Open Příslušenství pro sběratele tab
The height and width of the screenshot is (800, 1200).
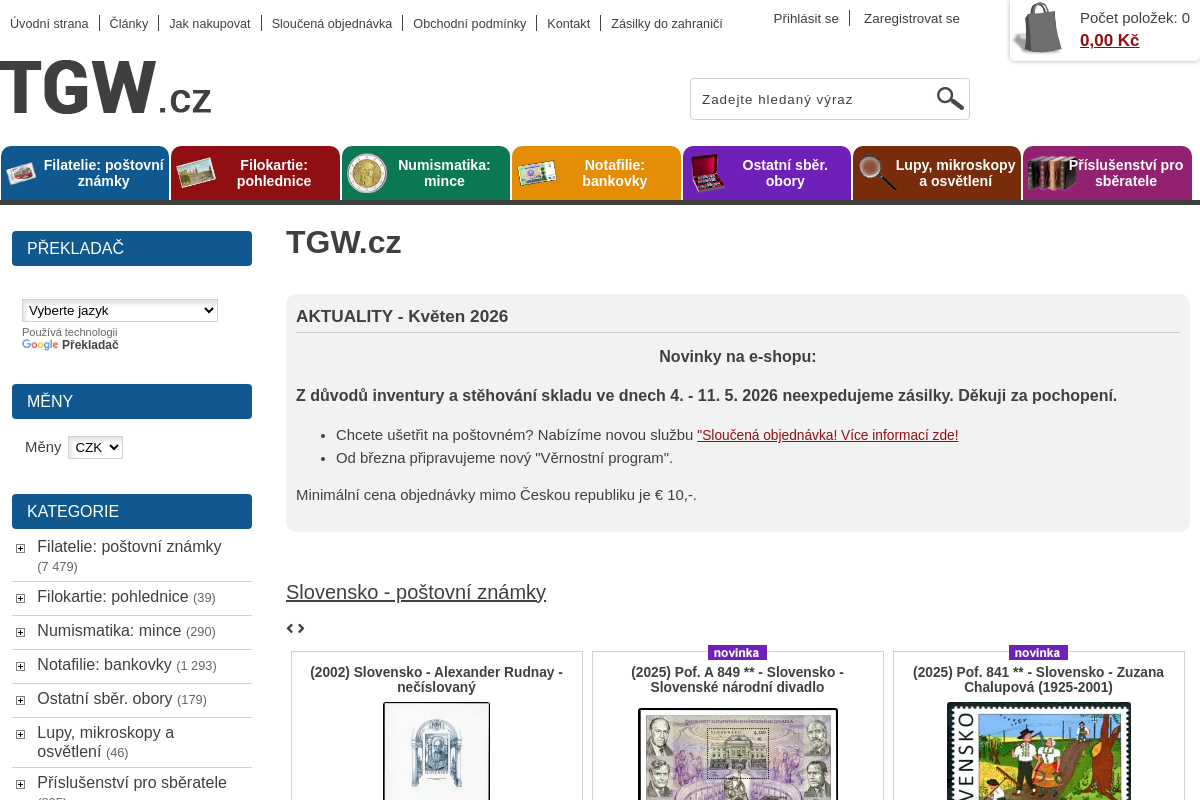tap(1108, 173)
